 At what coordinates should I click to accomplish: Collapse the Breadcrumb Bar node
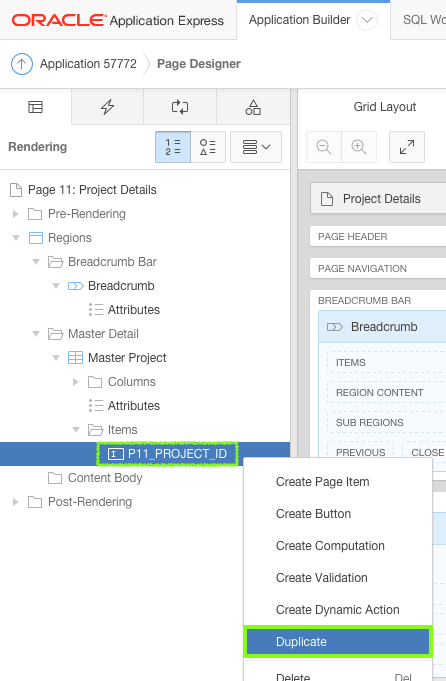36,261
